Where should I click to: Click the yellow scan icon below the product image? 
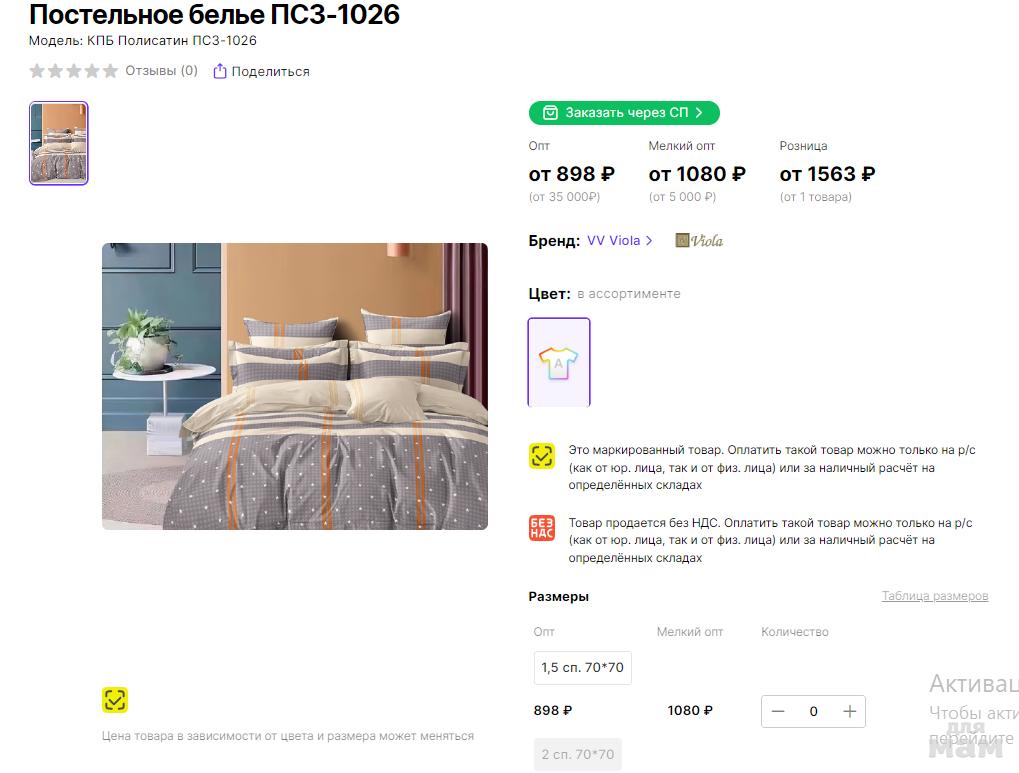tap(115, 700)
